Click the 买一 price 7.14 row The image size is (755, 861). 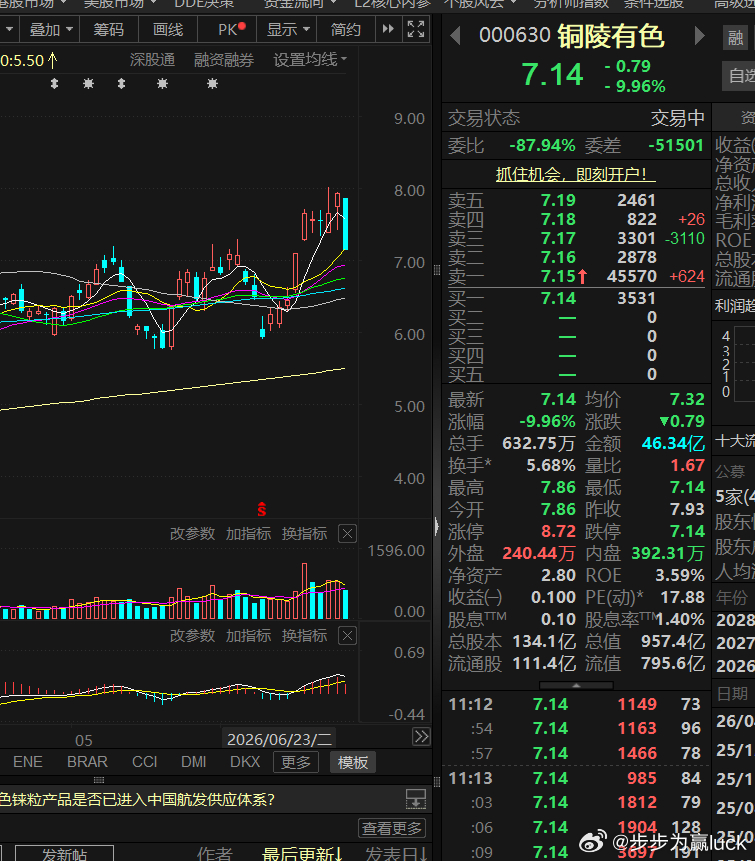(x=575, y=298)
